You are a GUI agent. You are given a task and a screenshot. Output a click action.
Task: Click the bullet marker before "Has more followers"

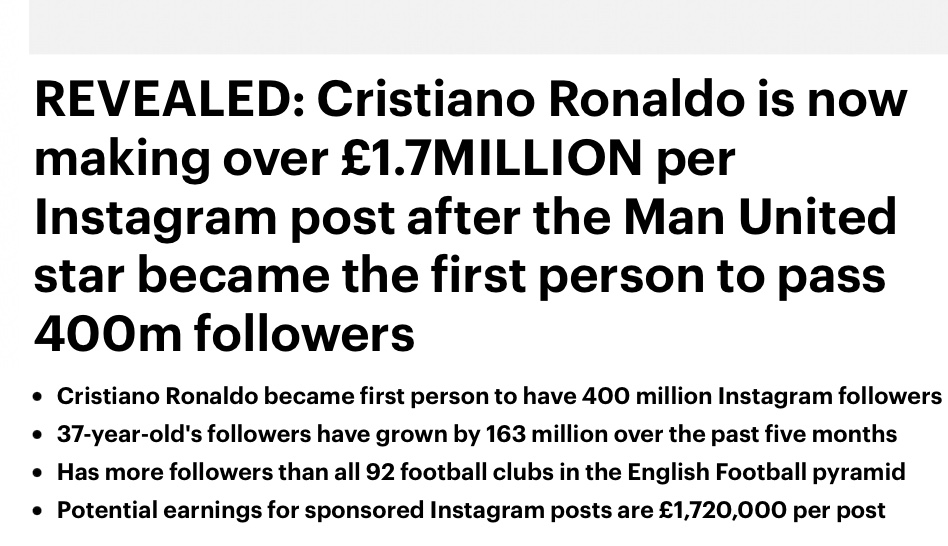point(39,473)
